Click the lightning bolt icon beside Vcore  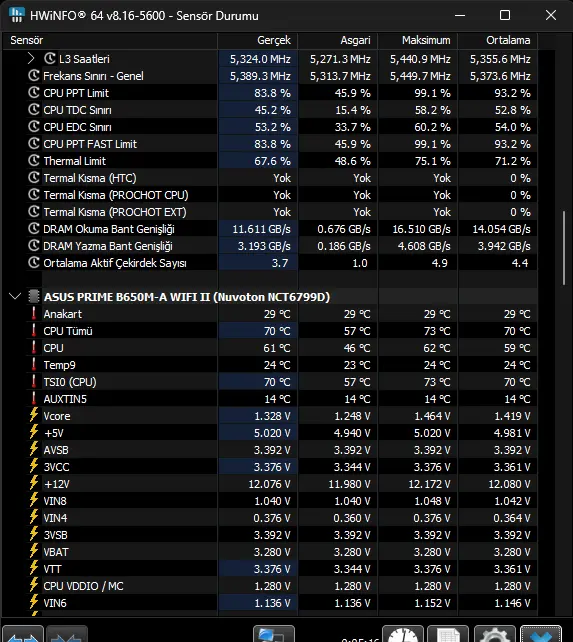(34, 415)
